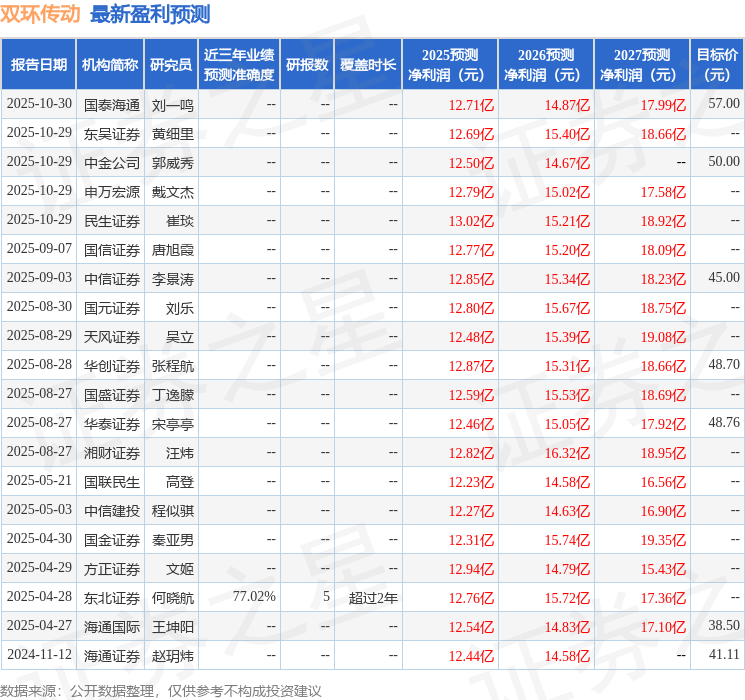Click the 12.71亿 profit value

pyautogui.click(x=471, y=105)
